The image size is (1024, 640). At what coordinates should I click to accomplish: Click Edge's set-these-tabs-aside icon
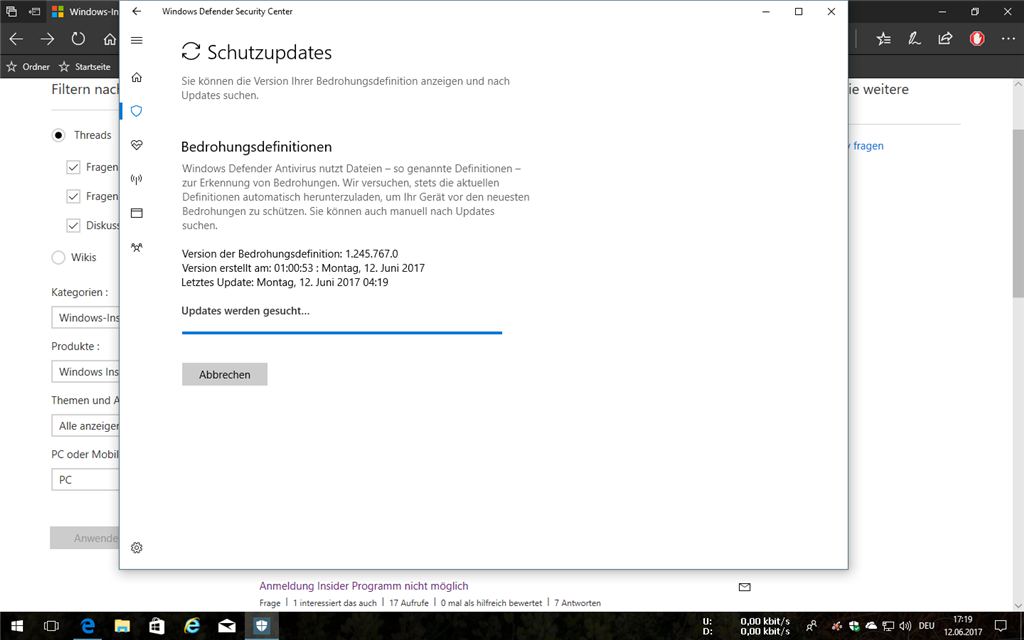point(35,11)
